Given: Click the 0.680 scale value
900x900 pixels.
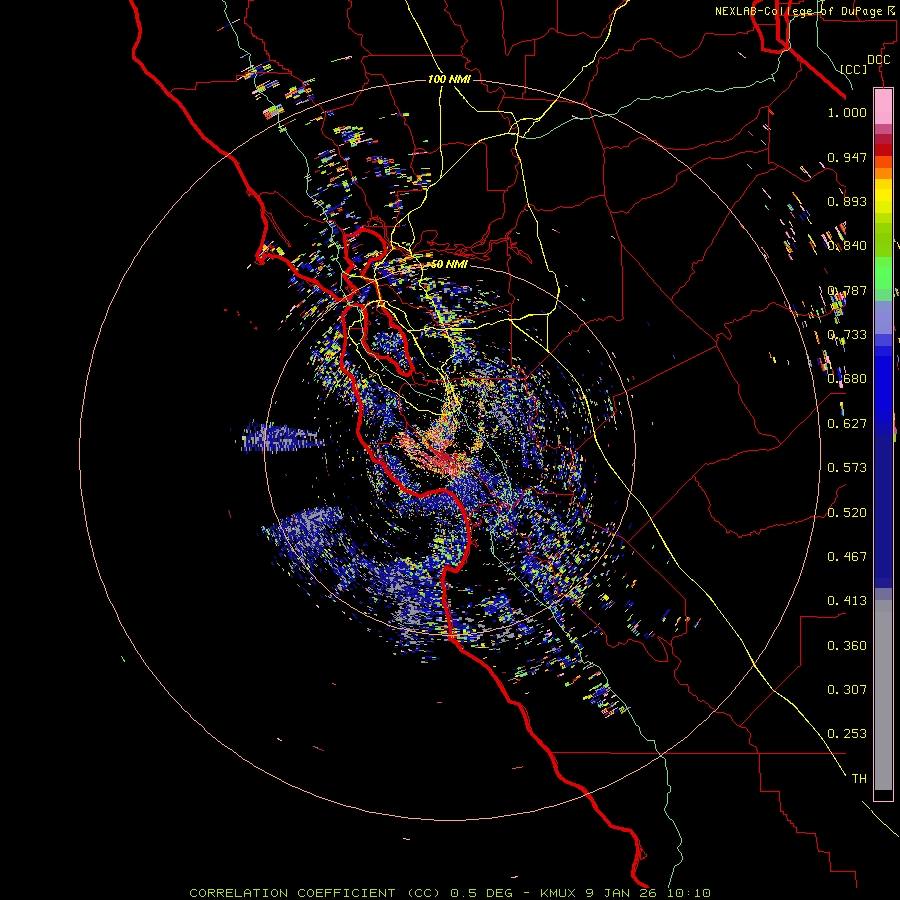Looking at the screenshot, I should tap(847, 379).
